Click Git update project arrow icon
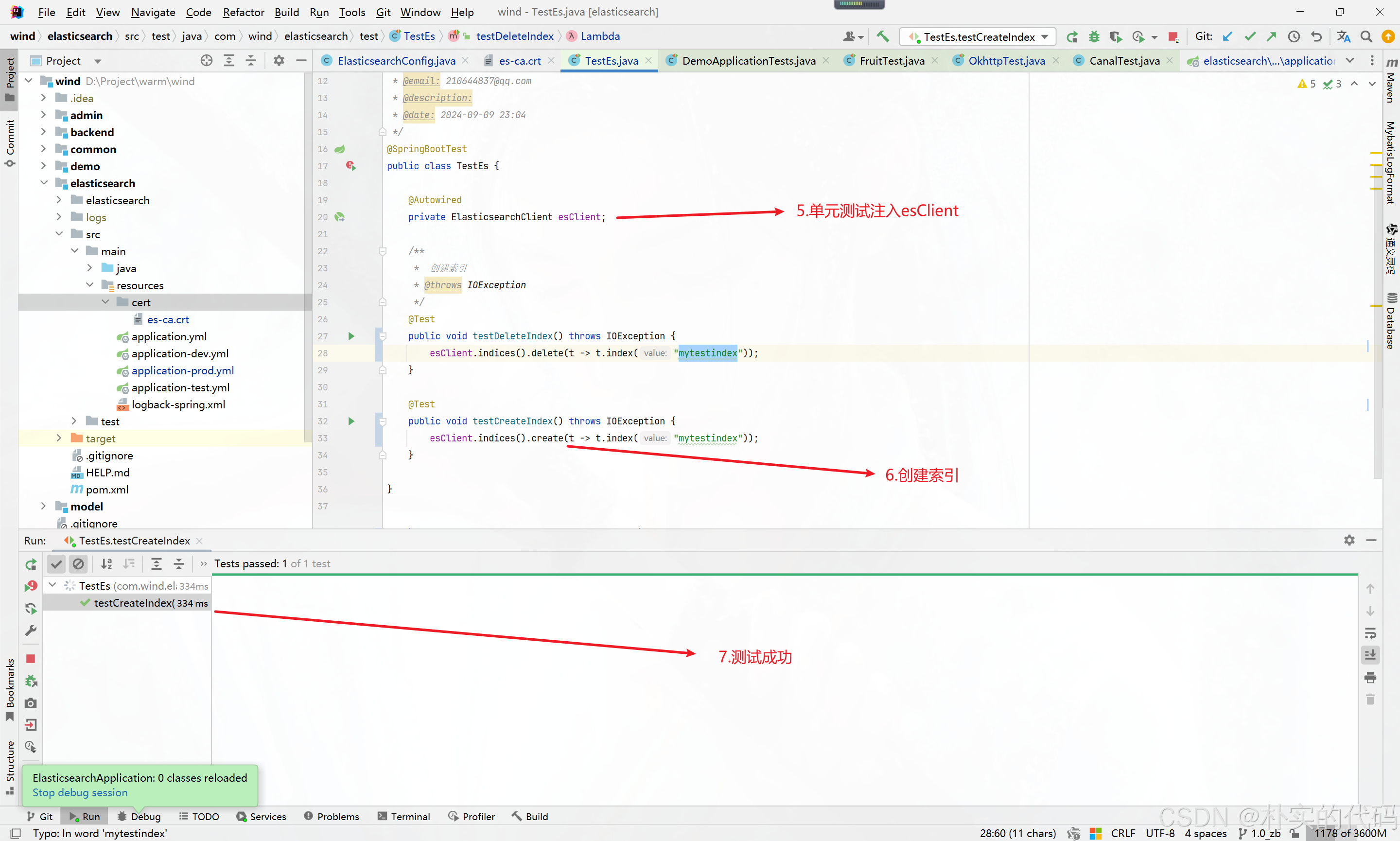1400x841 pixels. pyautogui.click(x=1227, y=37)
